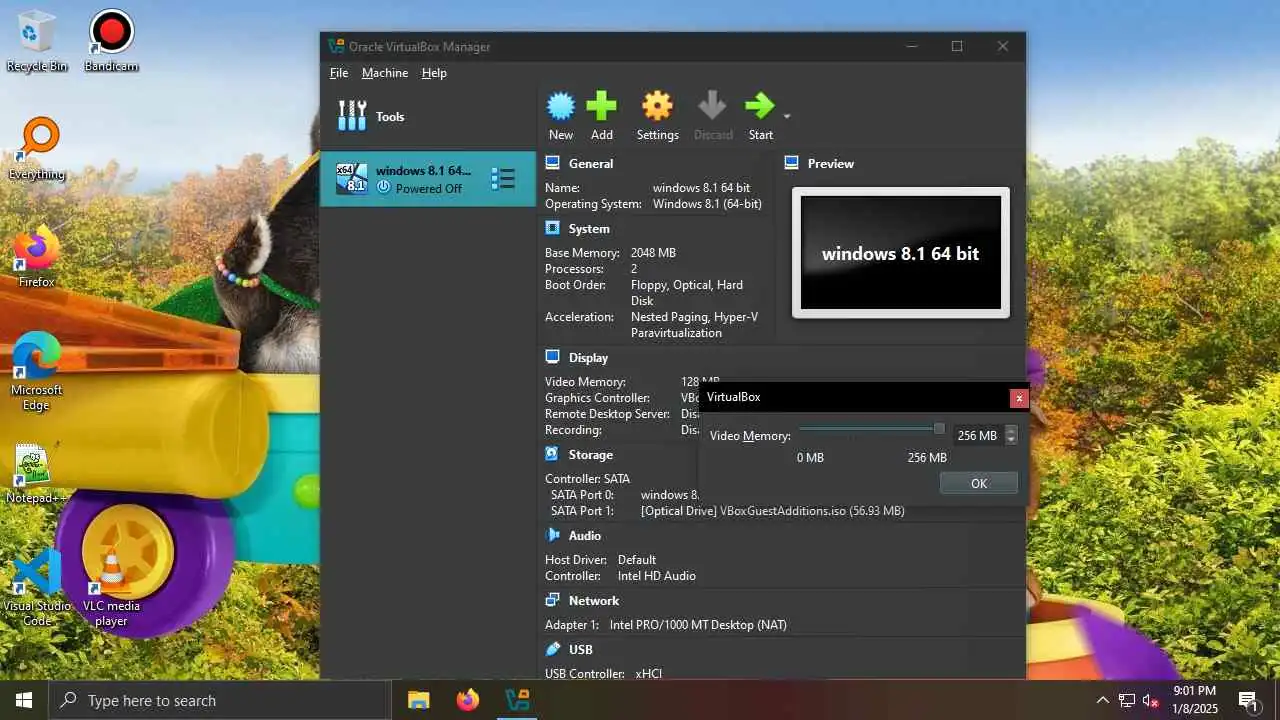Viewport: 1280px width, 720px height.
Task: Click the xHCI USB Controller value
Action: point(648,674)
